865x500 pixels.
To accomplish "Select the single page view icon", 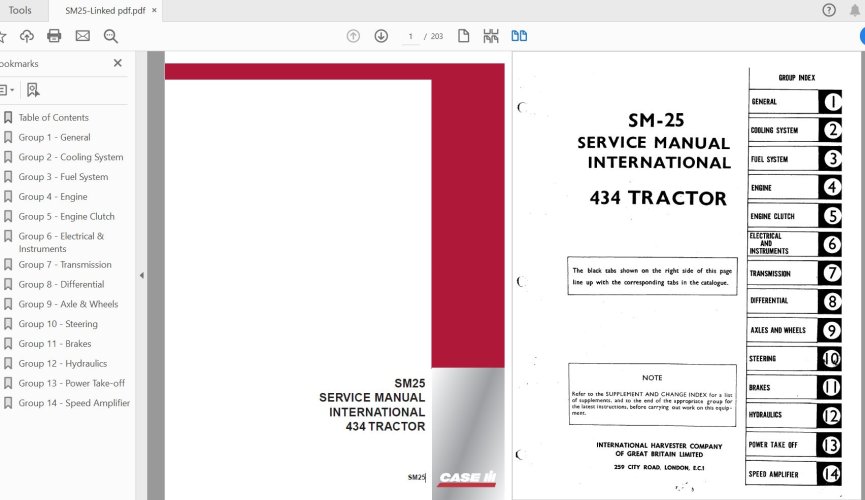I will click(x=463, y=36).
